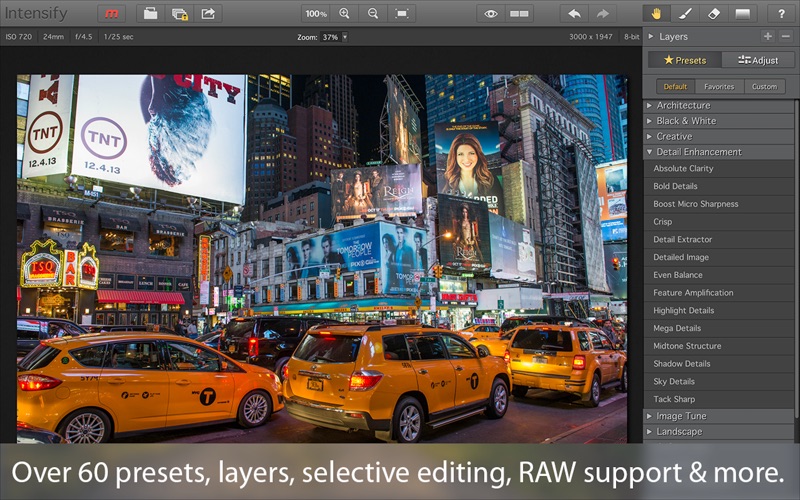Image resolution: width=800 pixels, height=500 pixels.
Task: Add a new layer with plus button
Action: point(767,36)
